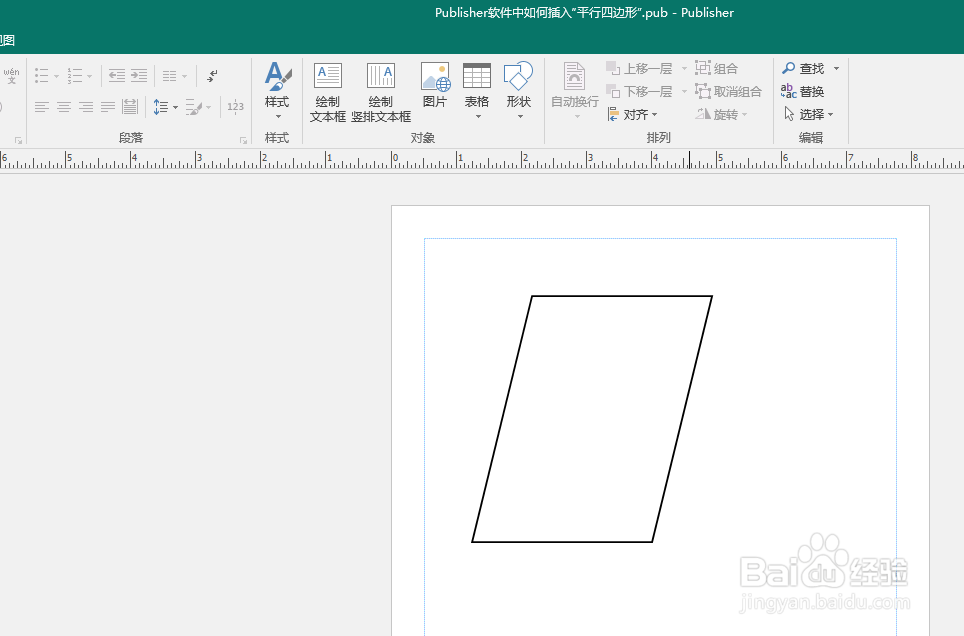Image resolution: width=964 pixels, height=636 pixels.
Task: Click 下移一层 send backward
Action: [639, 92]
